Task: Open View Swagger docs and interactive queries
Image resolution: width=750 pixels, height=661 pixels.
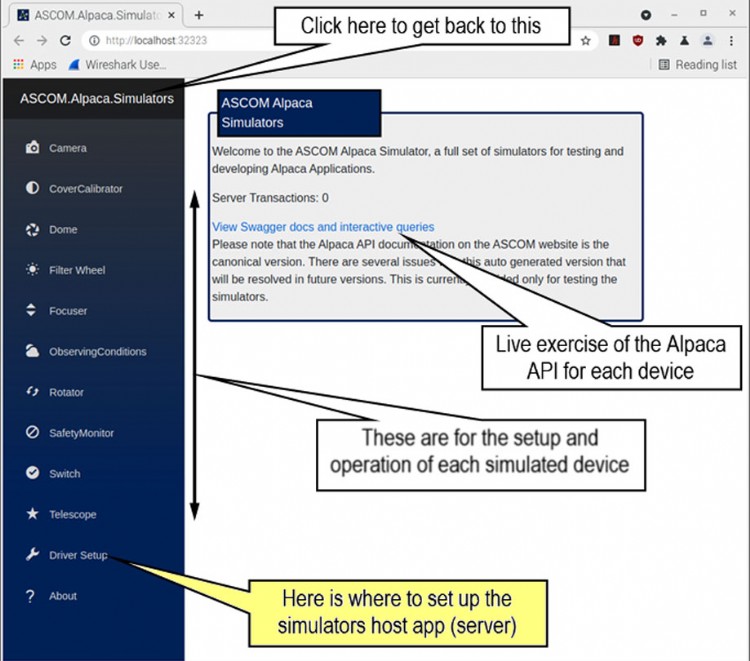Action: point(323,227)
